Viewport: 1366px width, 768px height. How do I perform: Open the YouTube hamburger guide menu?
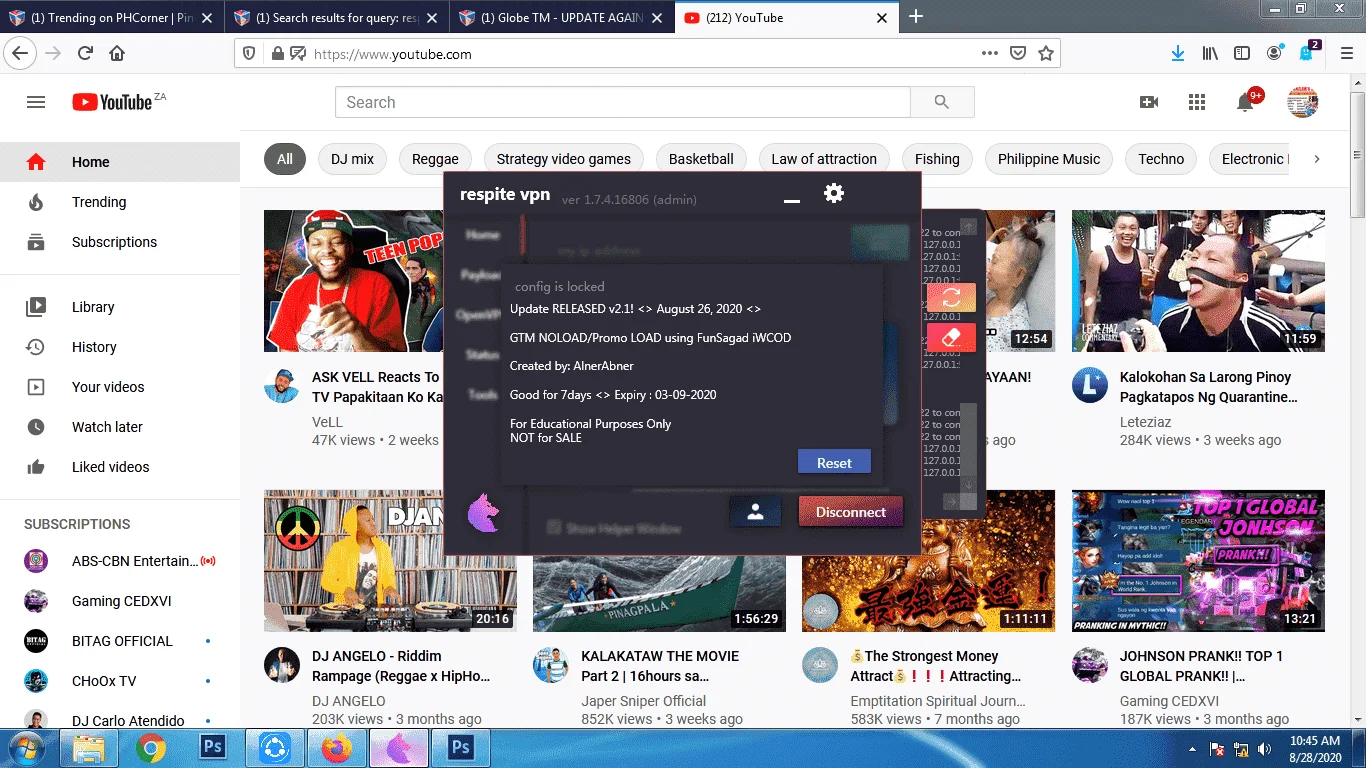pyautogui.click(x=36, y=102)
